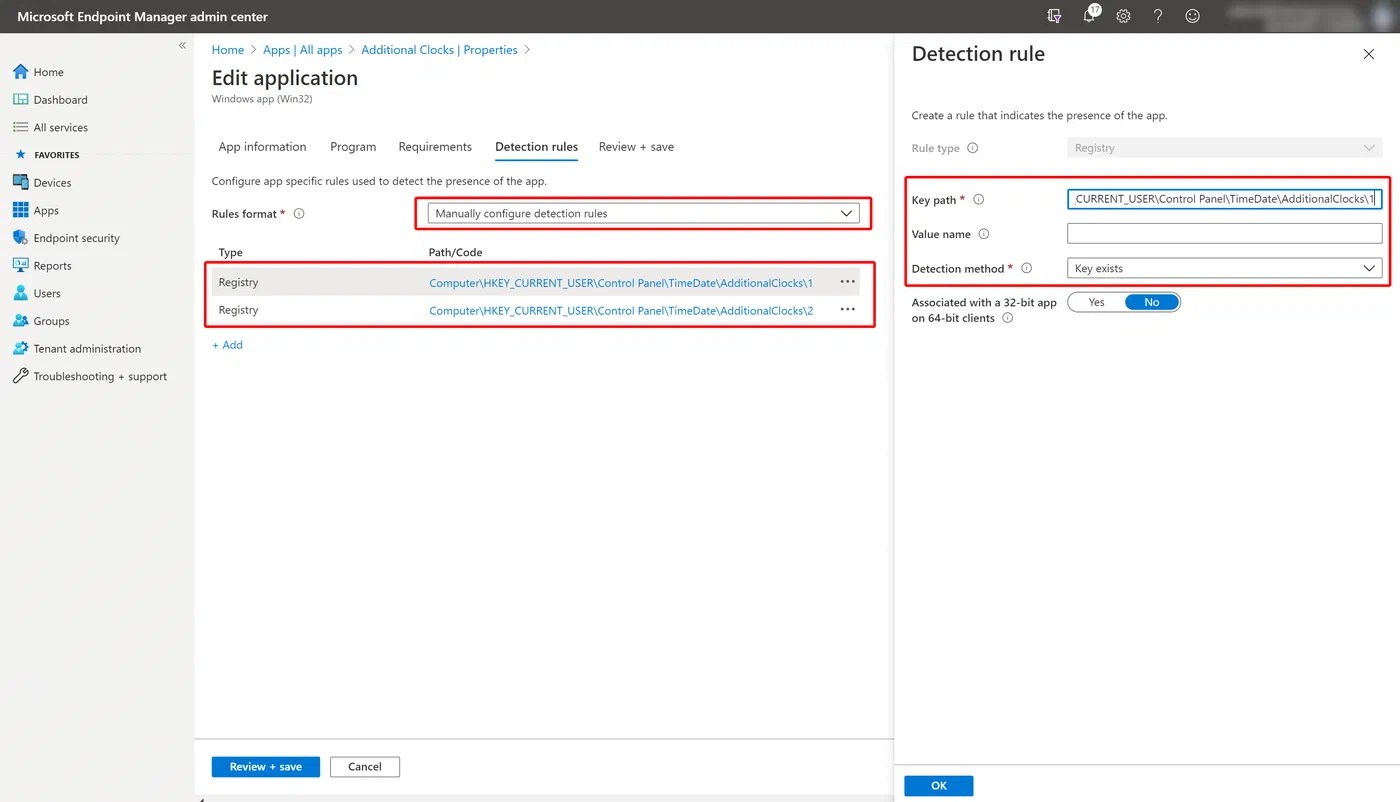
Task: Click the Key path info icon
Action: click(x=979, y=200)
